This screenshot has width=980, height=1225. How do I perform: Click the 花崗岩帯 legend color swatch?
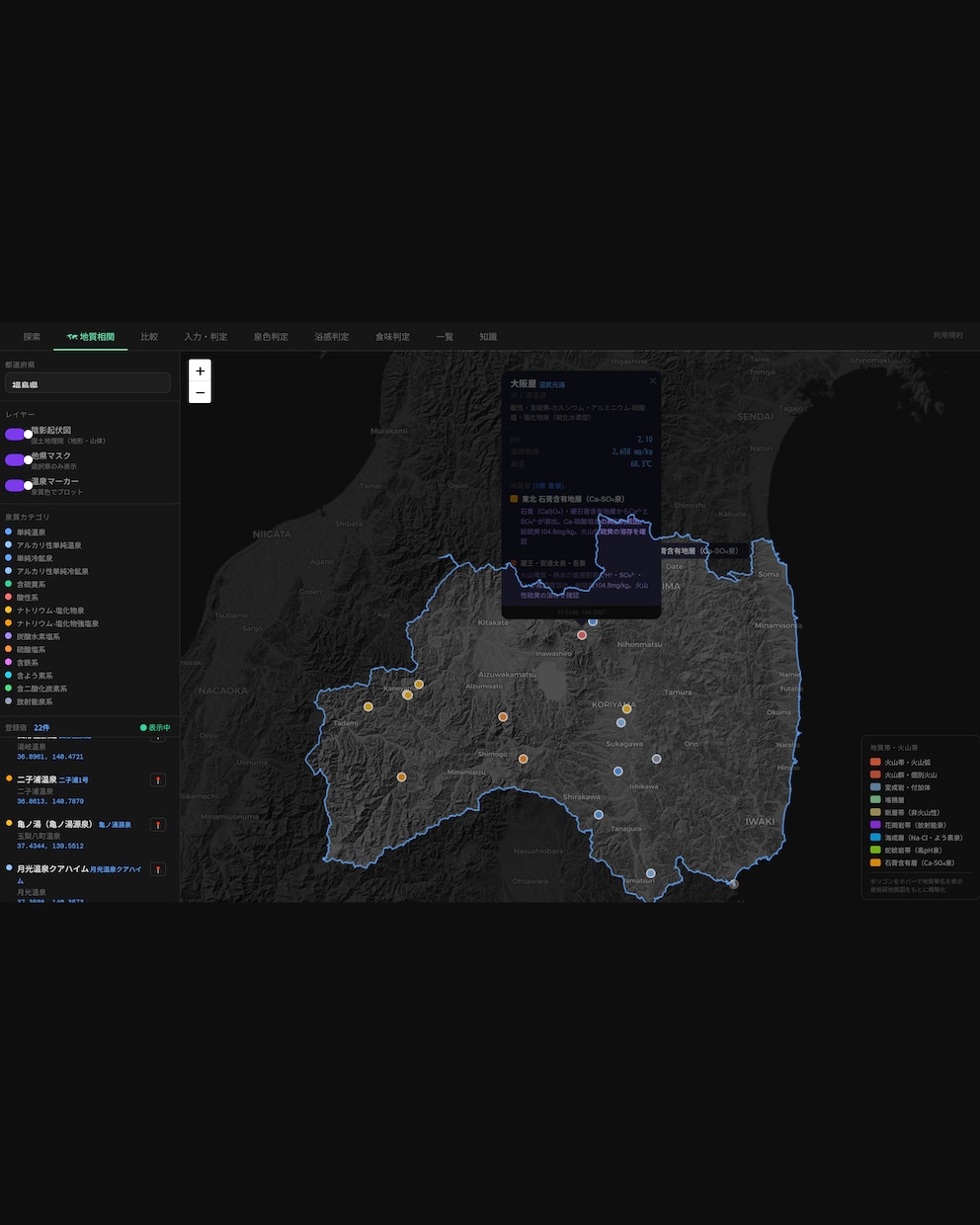[x=875, y=825]
